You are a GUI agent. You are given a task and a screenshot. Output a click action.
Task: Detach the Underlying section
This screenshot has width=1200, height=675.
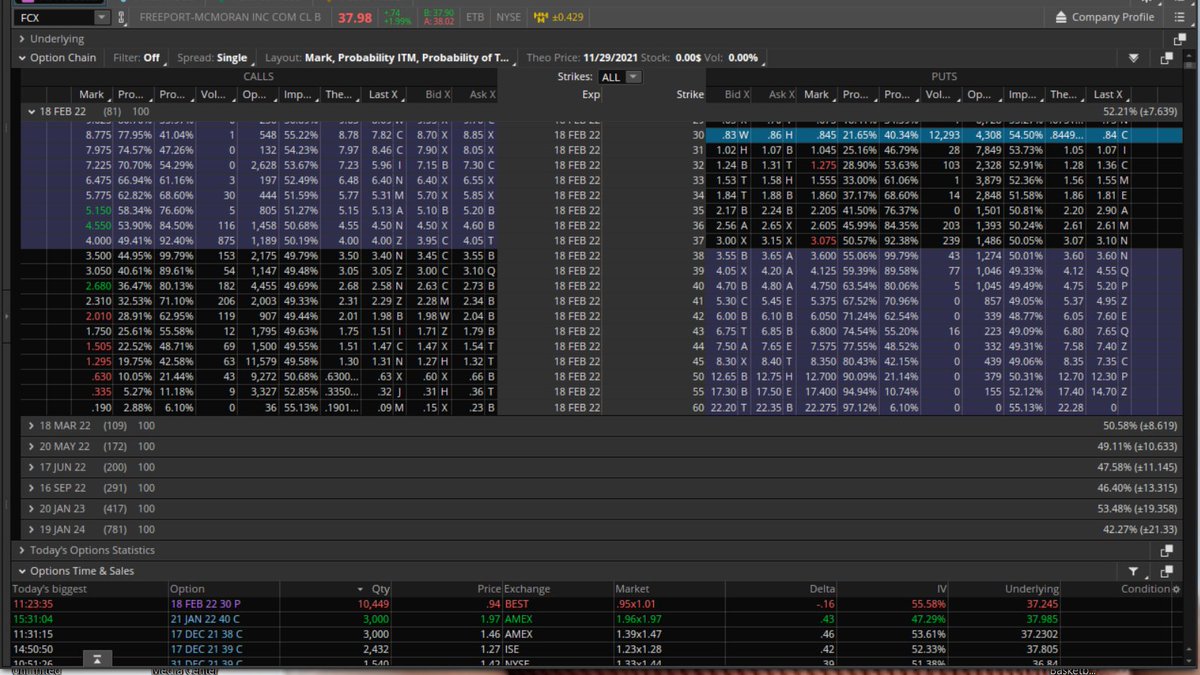point(1180,39)
